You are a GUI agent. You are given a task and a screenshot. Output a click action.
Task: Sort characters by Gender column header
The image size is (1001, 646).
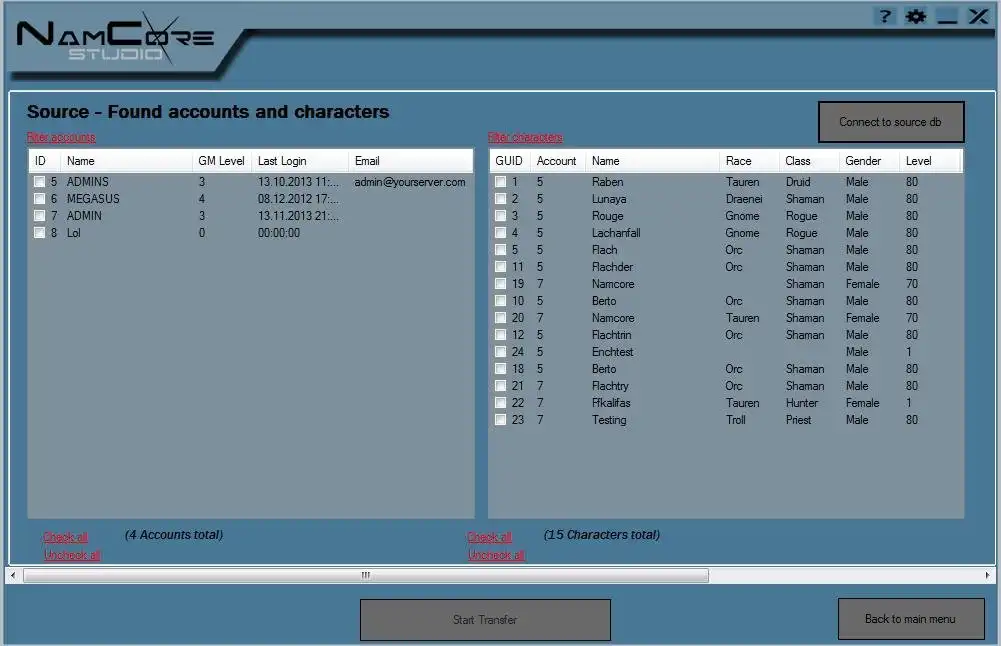[869, 161]
